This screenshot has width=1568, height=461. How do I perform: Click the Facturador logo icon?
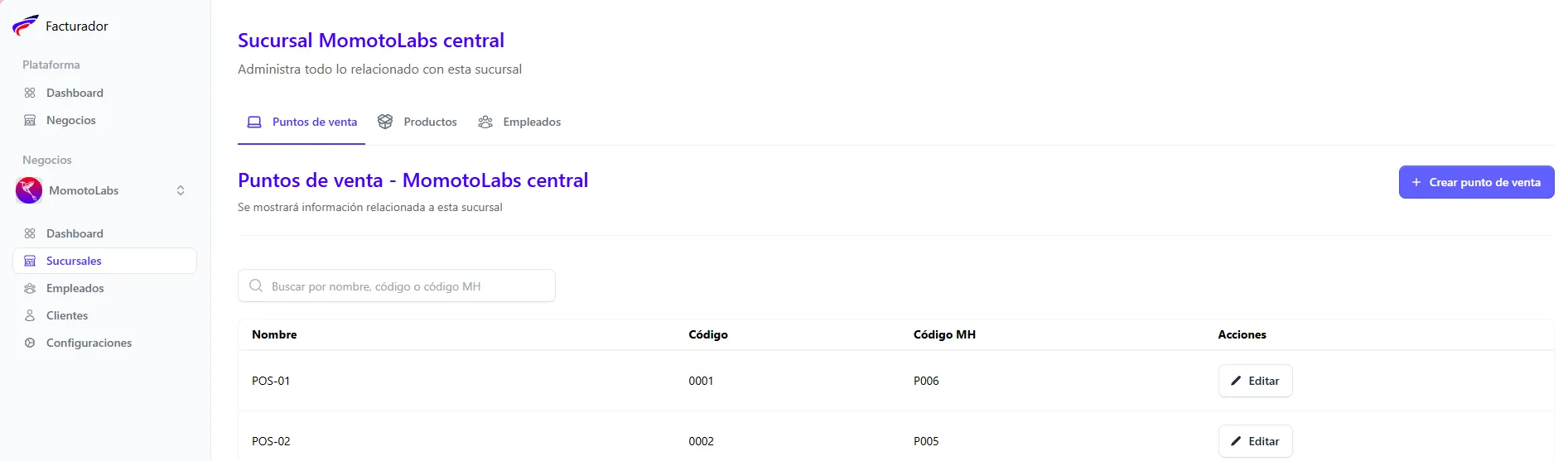point(25,26)
